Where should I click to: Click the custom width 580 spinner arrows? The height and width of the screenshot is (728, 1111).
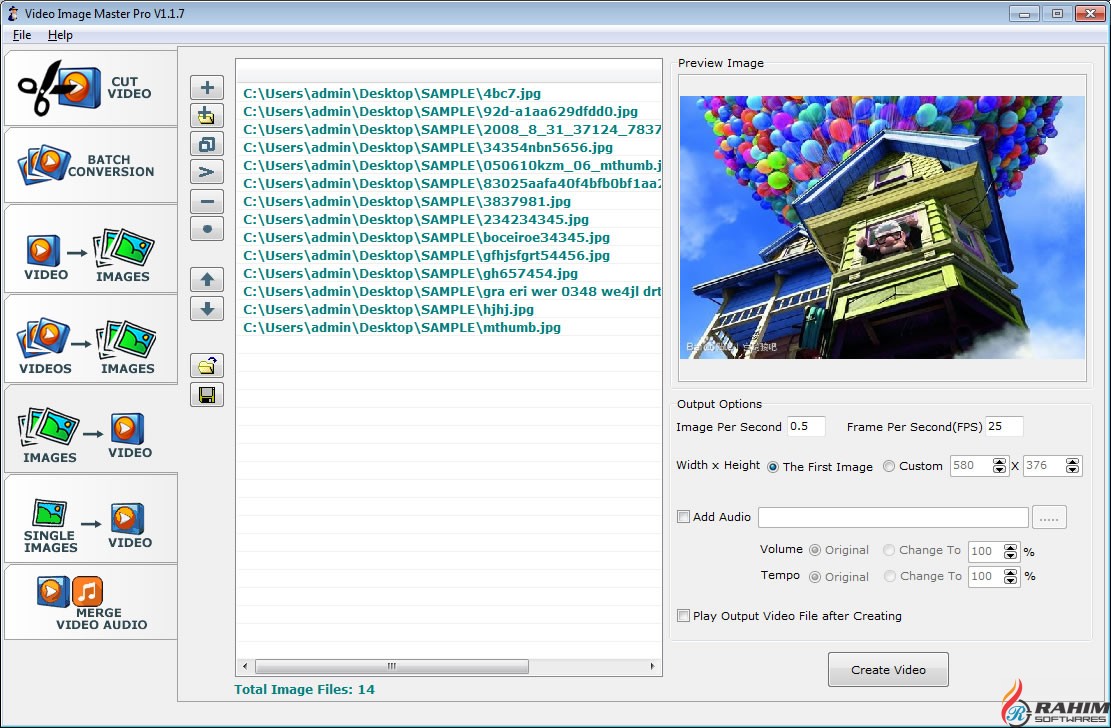pos(999,466)
